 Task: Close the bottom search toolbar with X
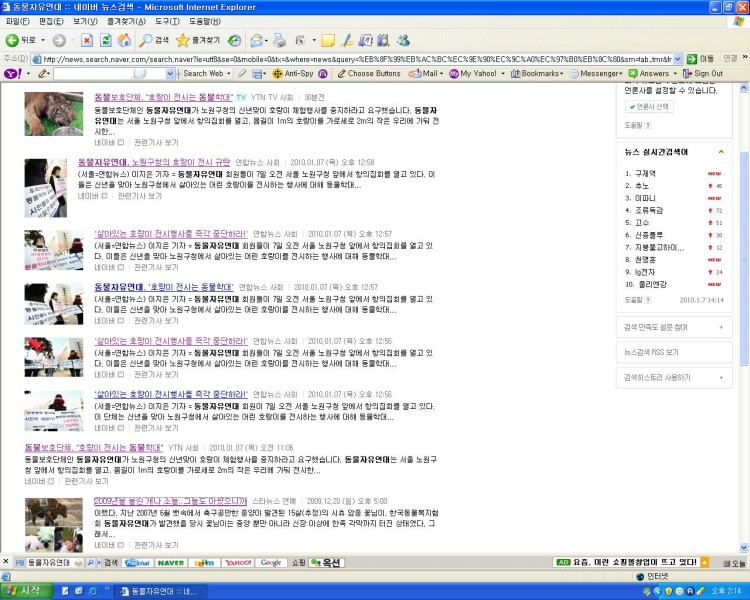tap(6, 562)
